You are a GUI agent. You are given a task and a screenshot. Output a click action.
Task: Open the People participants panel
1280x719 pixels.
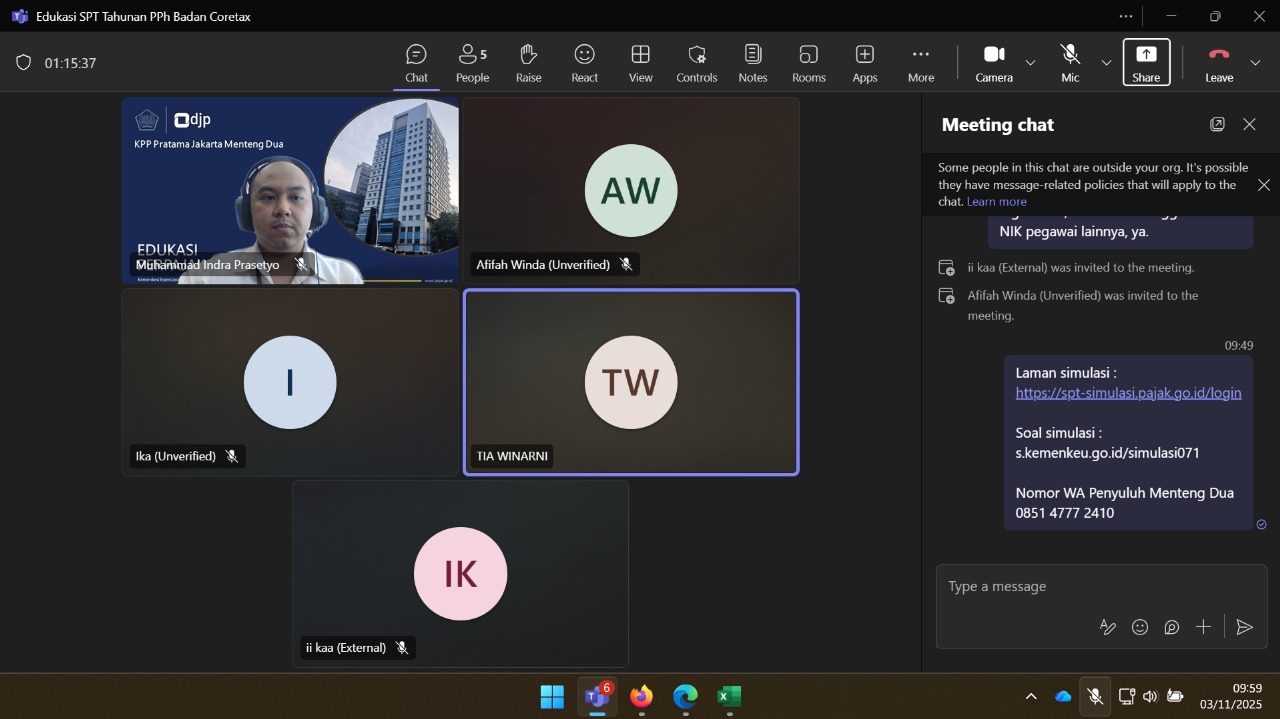[x=472, y=63]
